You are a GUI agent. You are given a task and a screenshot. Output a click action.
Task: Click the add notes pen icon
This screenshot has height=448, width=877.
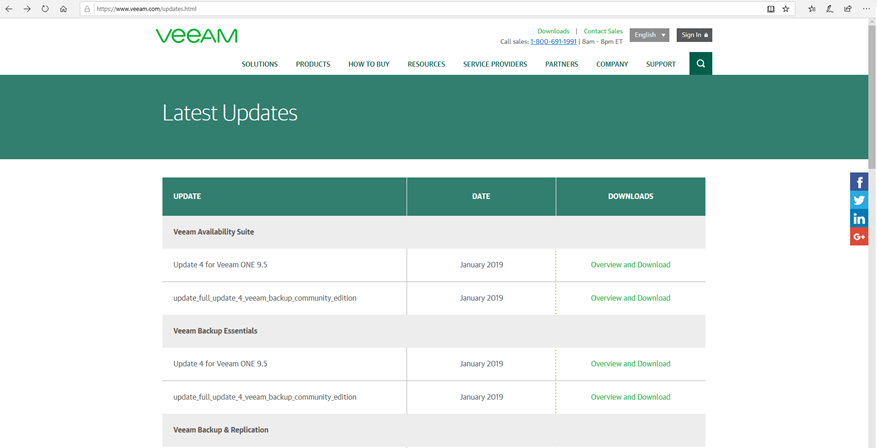830,9
